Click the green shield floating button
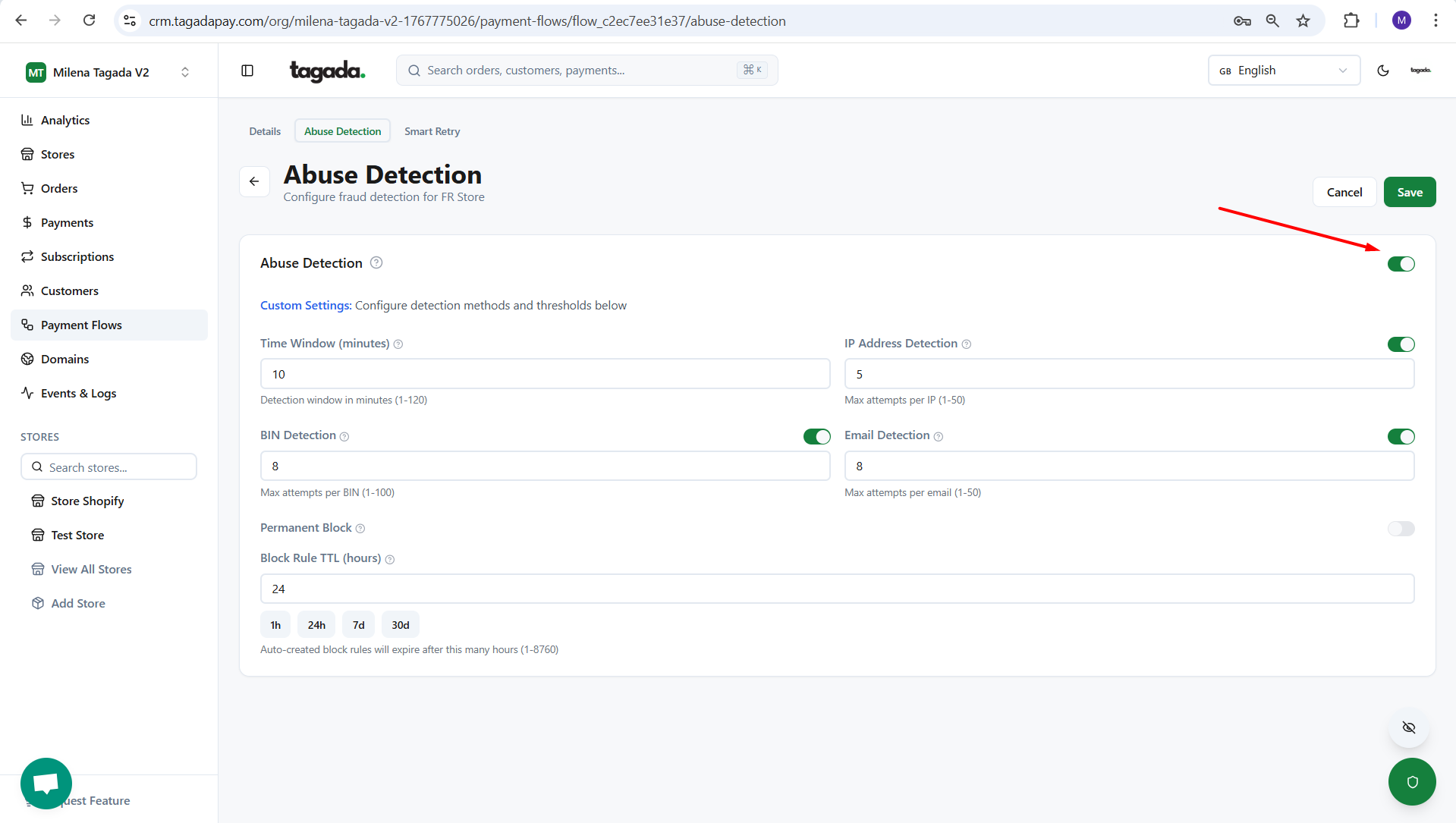This screenshot has width=1456, height=823. (x=1411, y=781)
